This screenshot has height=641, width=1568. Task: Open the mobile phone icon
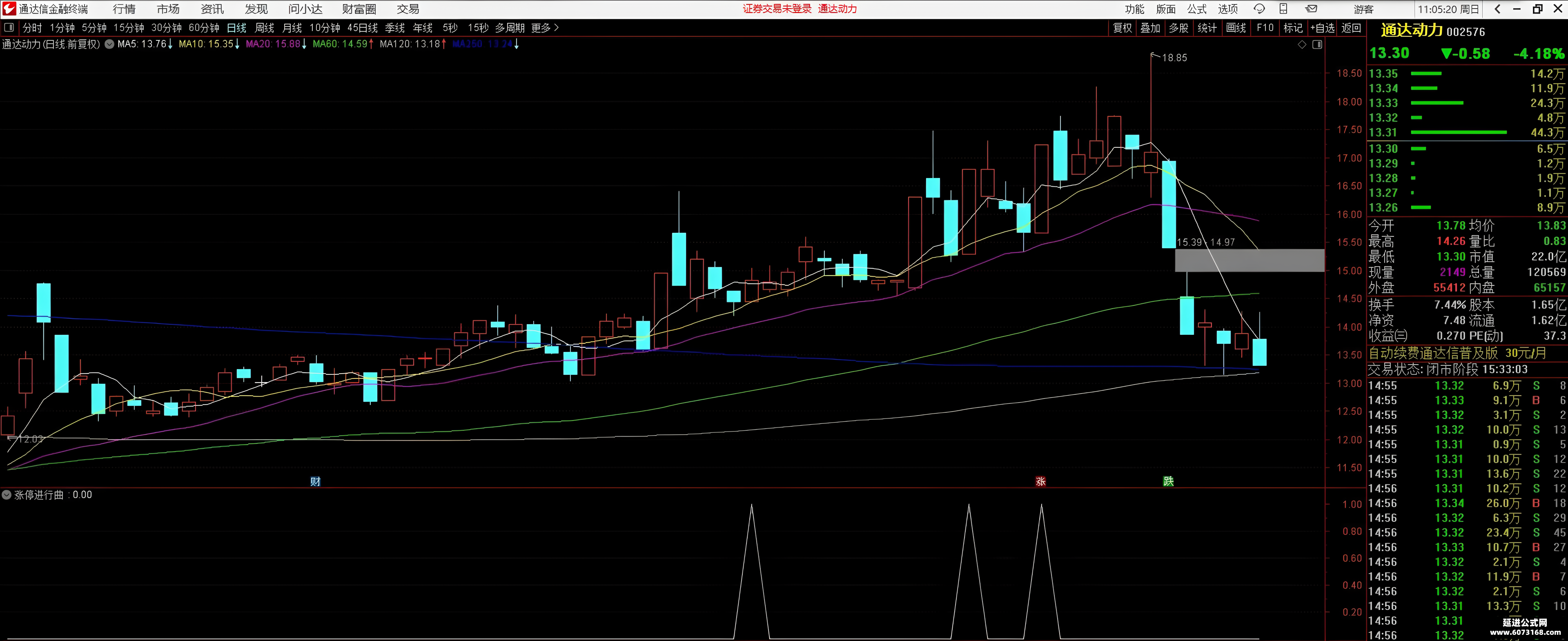[1283, 9]
